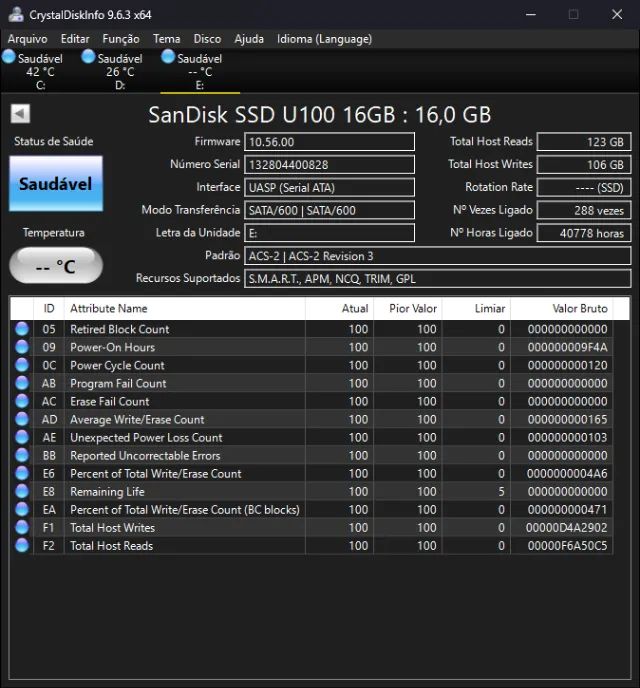The width and height of the screenshot is (640, 688).
Task: Click status orb for Reported Uncorrectable Errors
Action: (x=22, y=455)
